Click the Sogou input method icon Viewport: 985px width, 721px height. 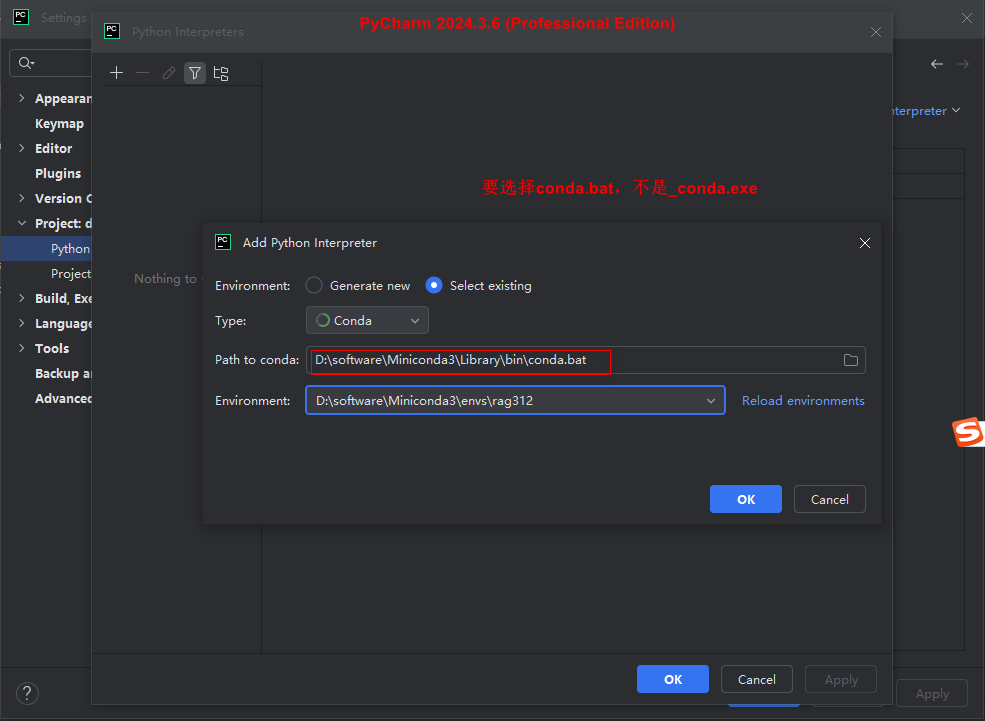(968, 432)
